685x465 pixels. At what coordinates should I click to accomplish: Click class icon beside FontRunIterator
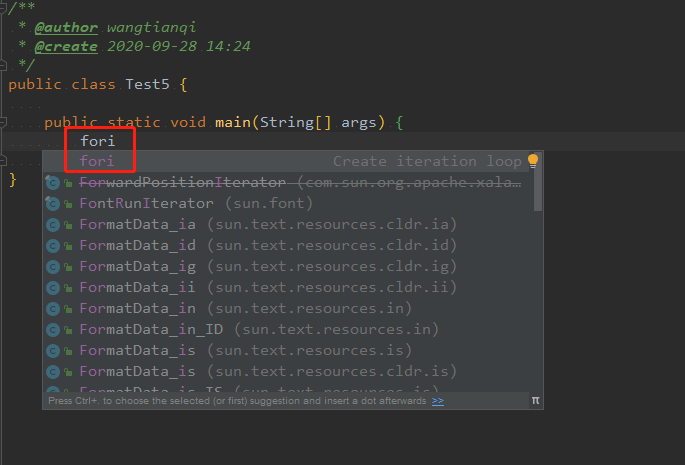[x=53, y=204]
